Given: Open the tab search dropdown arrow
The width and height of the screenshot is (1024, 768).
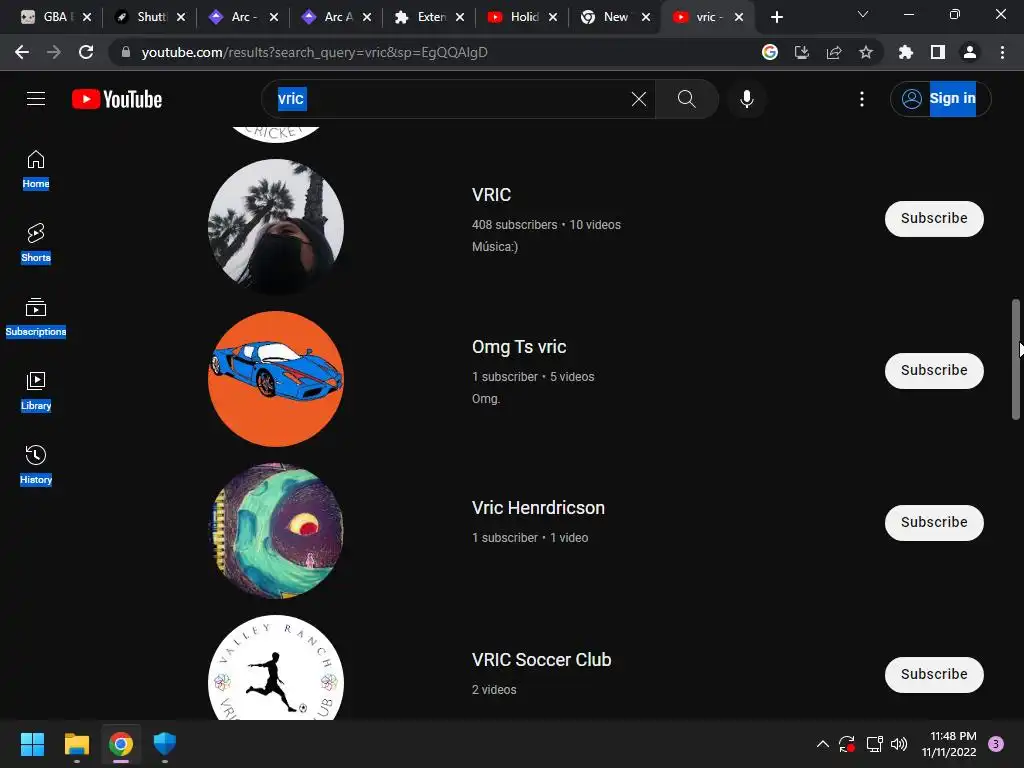Looking at the screenshot, I should 863,14.
